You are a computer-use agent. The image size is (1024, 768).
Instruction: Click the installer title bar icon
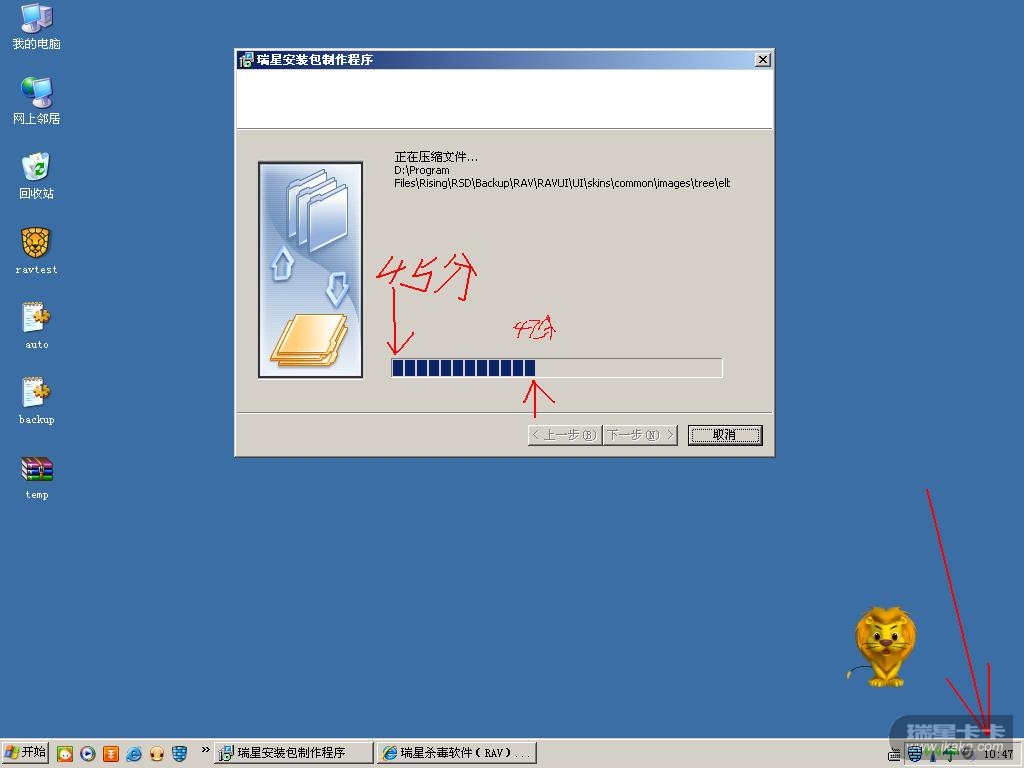[x=246, y=60]
